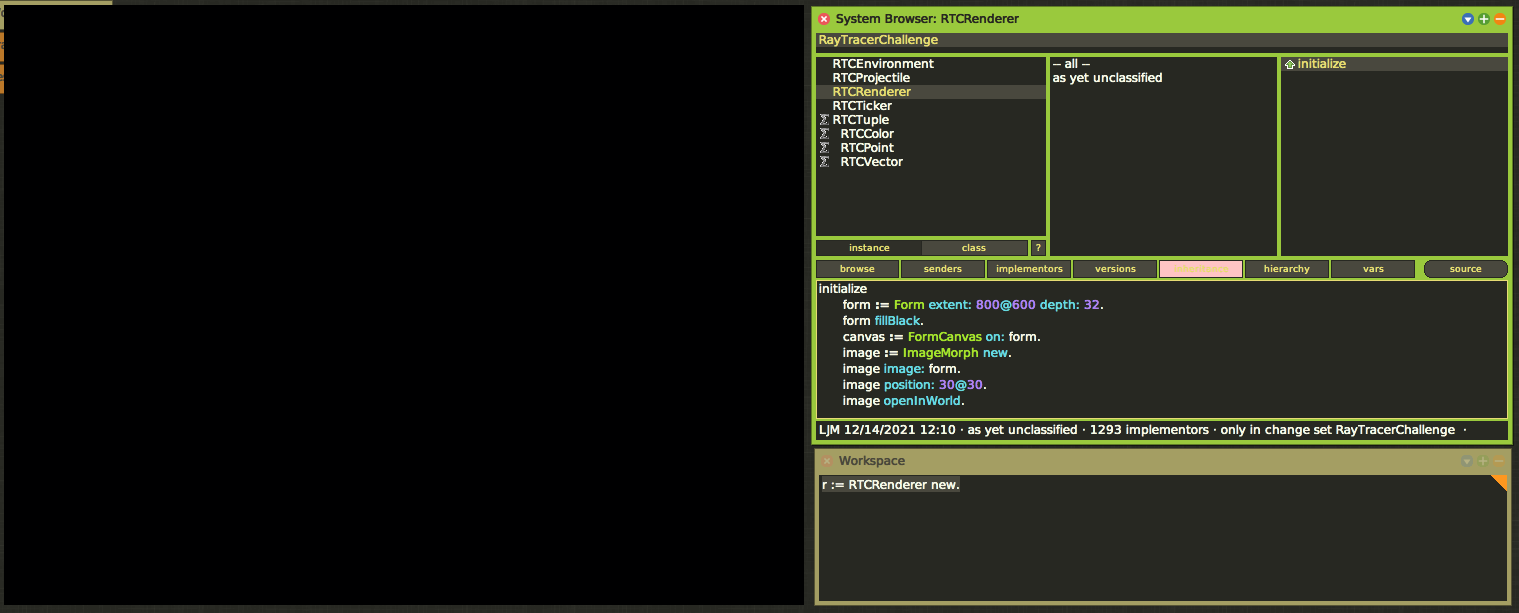Select 'as yet unclassified' protocol
Screen dimensions: 1519x613
point(1164,78)
